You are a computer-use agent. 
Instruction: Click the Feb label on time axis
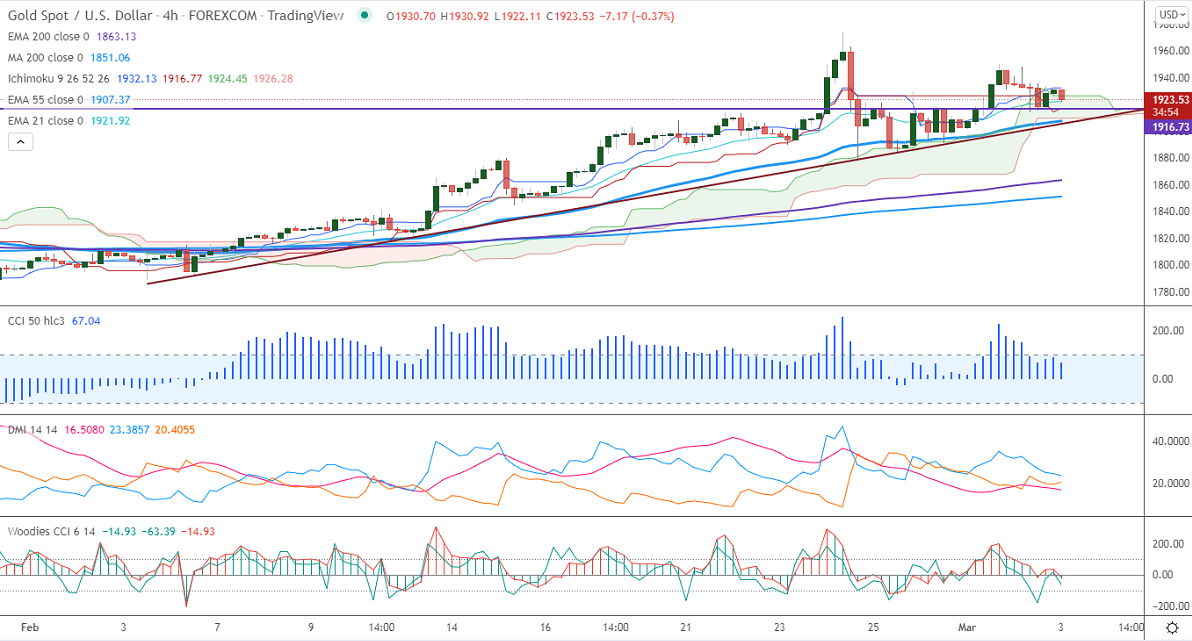(30, 627)
